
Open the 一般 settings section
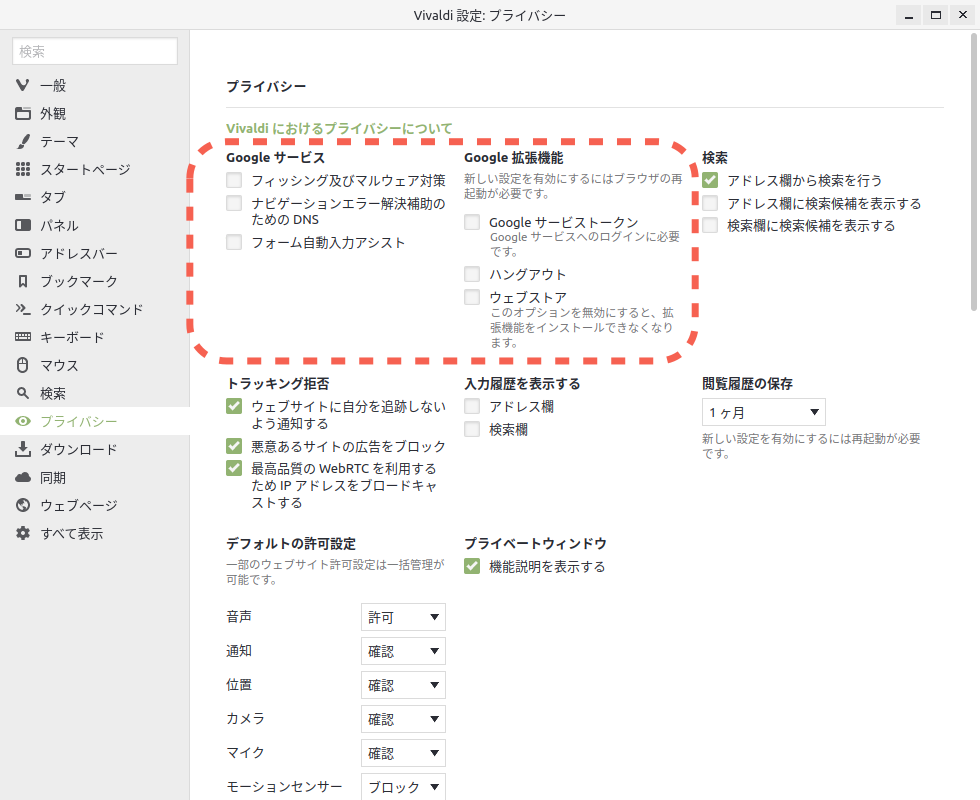(x=94, y=85)
